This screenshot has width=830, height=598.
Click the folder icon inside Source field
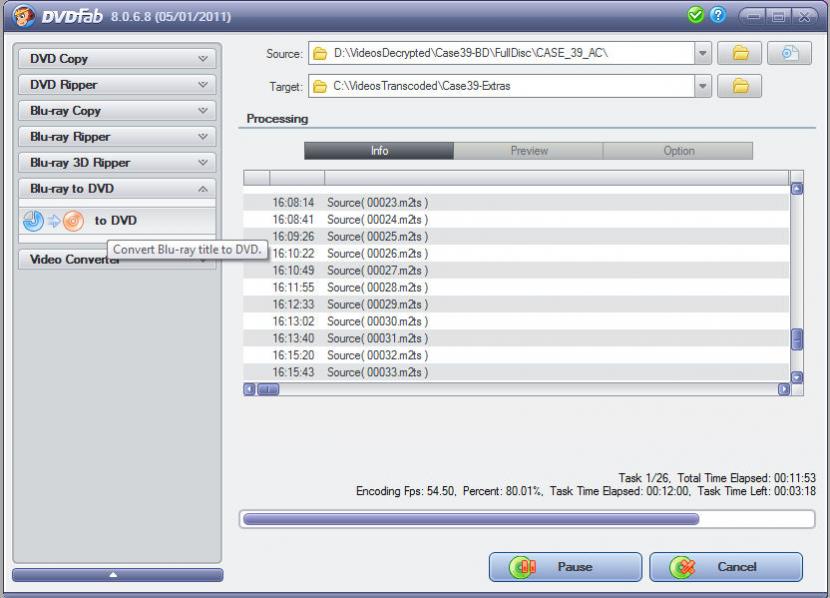pos(320,53)
